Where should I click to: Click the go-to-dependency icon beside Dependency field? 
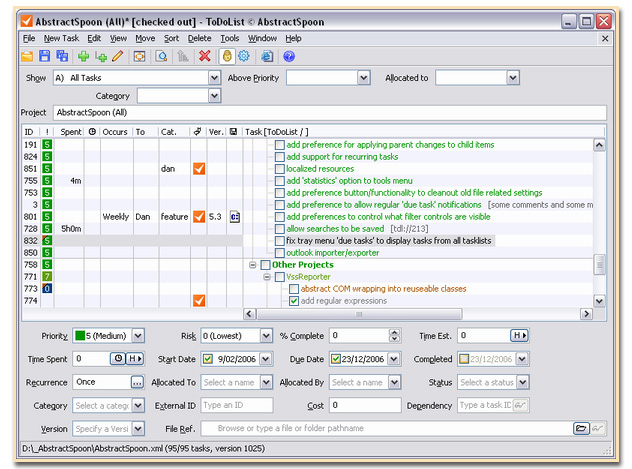tap(520, 405)
